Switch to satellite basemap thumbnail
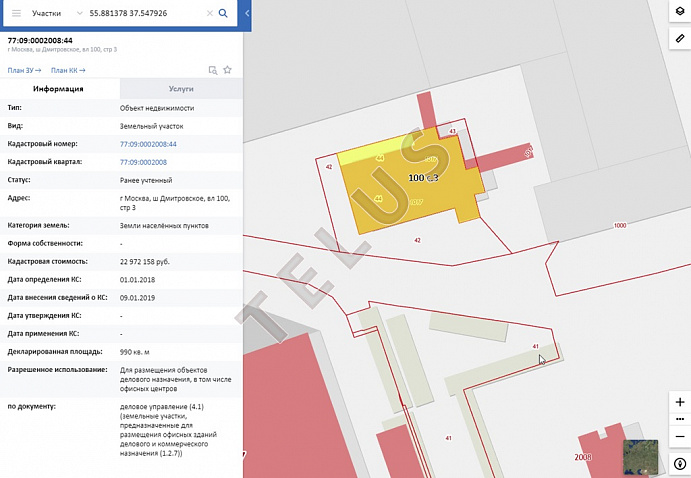The image size is (691, 478). 640,457
